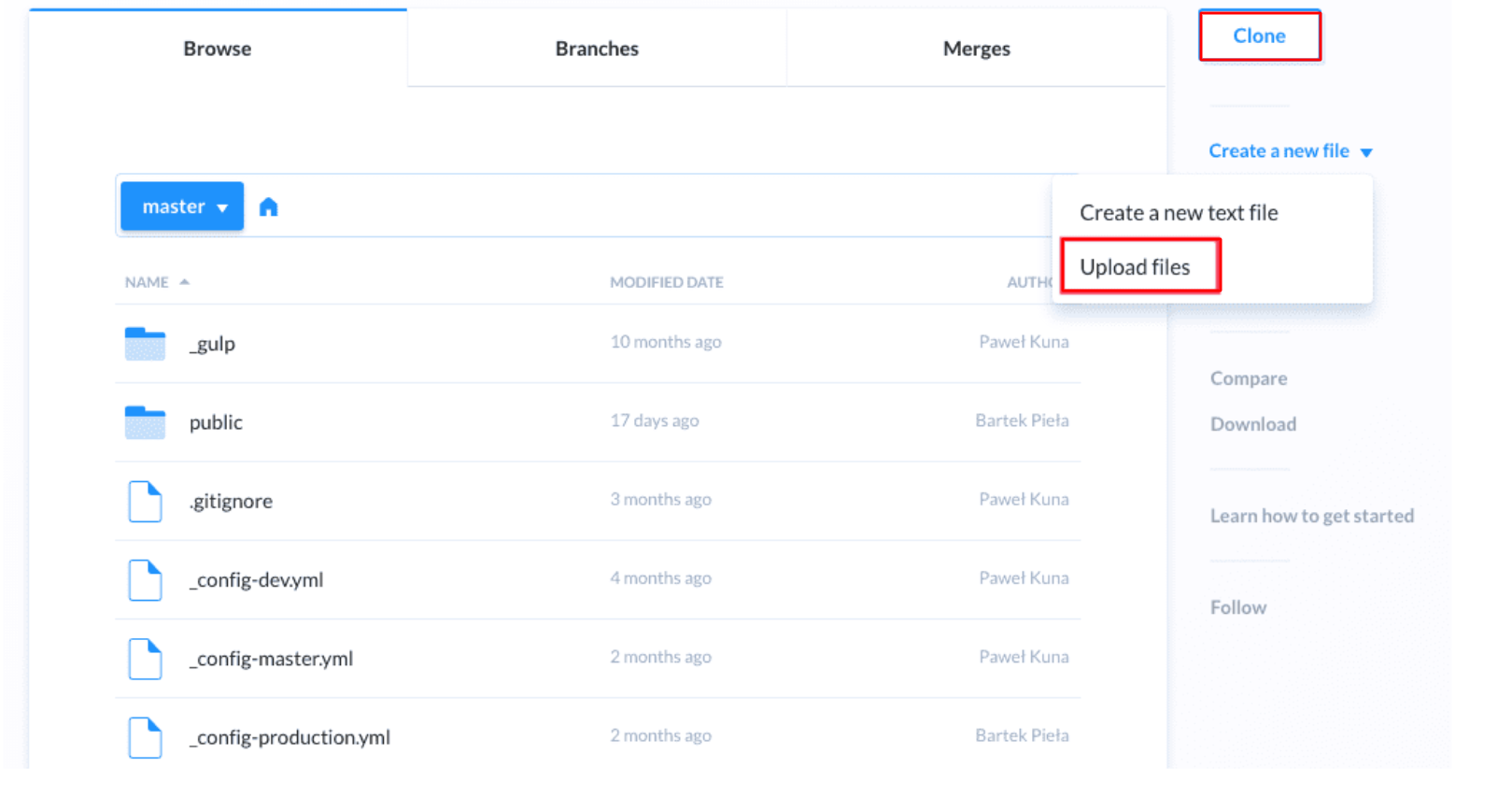Click 2 months ago in _config-master.yml row
Screen dimensions: 1512x811
(661, 657)
